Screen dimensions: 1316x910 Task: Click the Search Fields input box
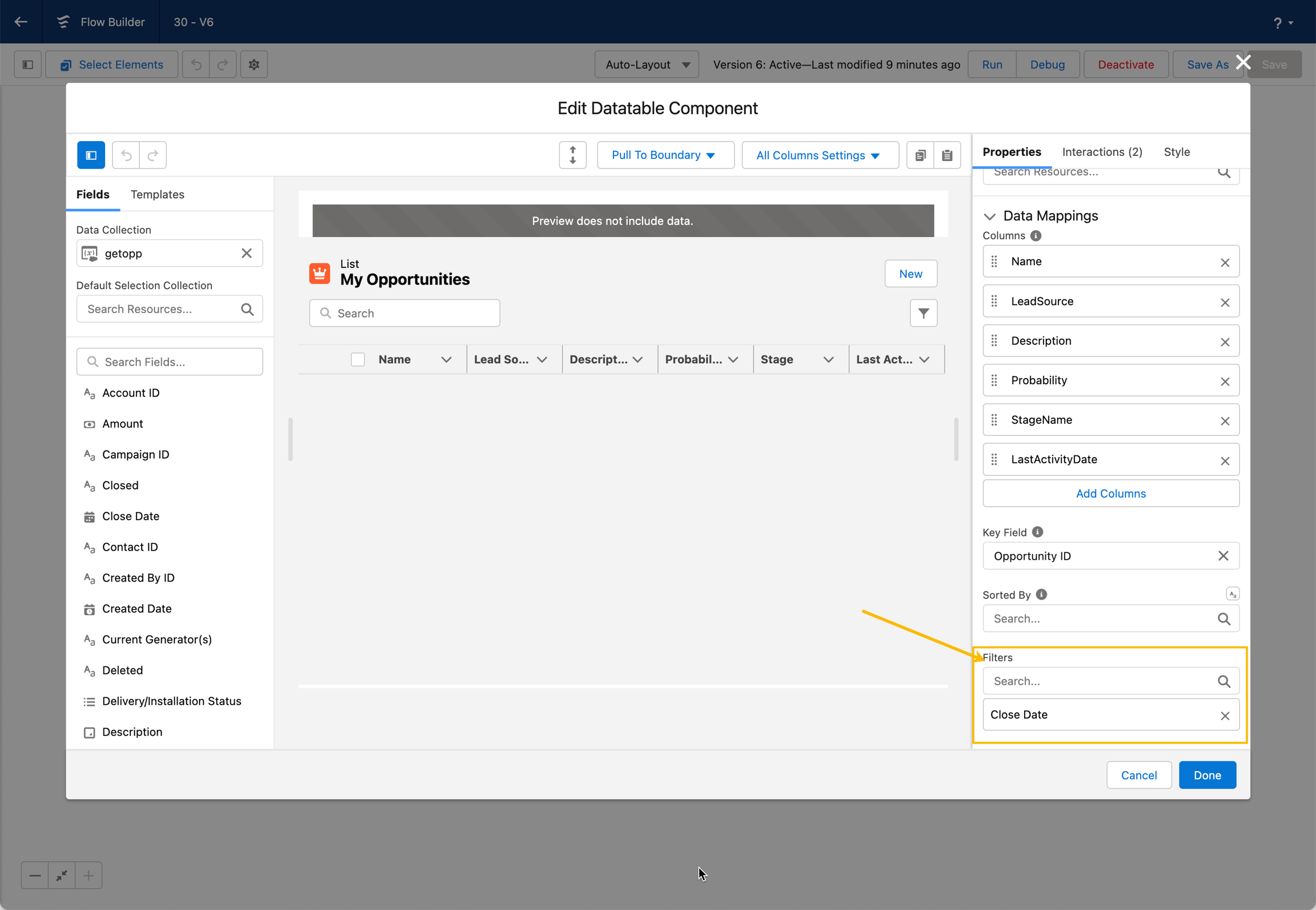170,362
